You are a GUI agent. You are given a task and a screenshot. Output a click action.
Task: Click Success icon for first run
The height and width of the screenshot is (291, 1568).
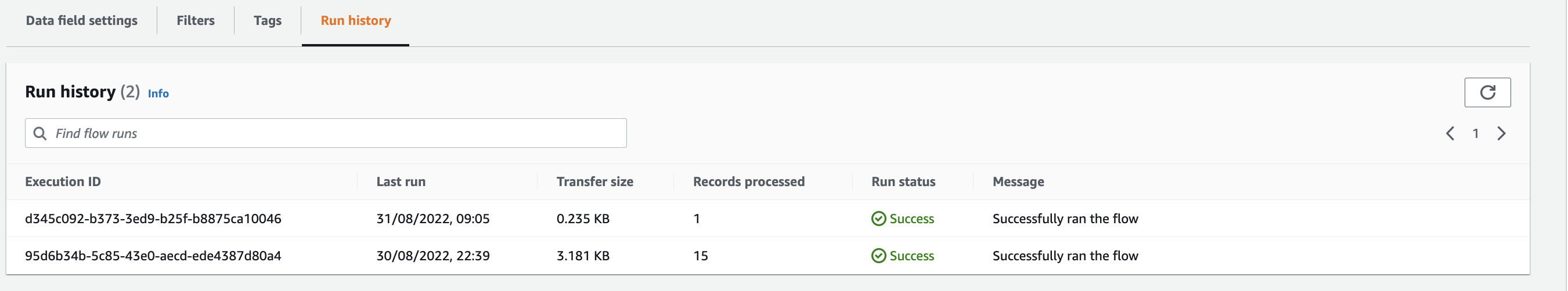[878, 219]
